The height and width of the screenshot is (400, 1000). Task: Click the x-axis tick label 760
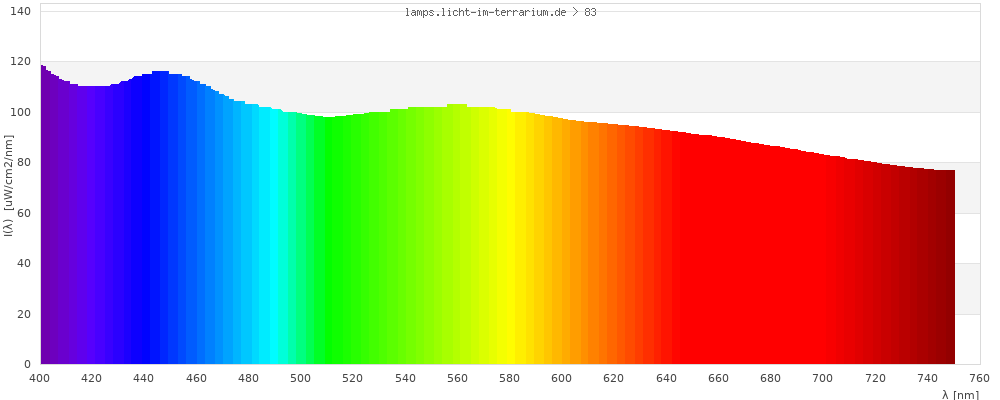pos(980,378)
